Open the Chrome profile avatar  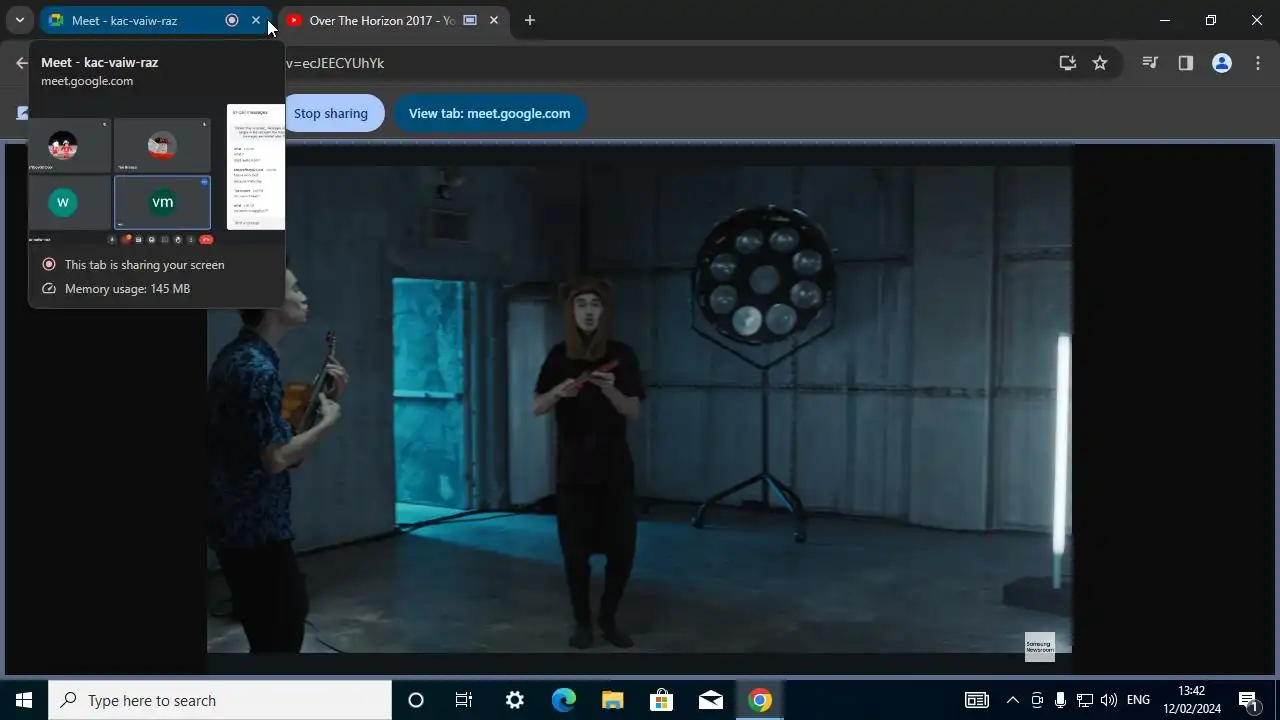coord(1222,63)
